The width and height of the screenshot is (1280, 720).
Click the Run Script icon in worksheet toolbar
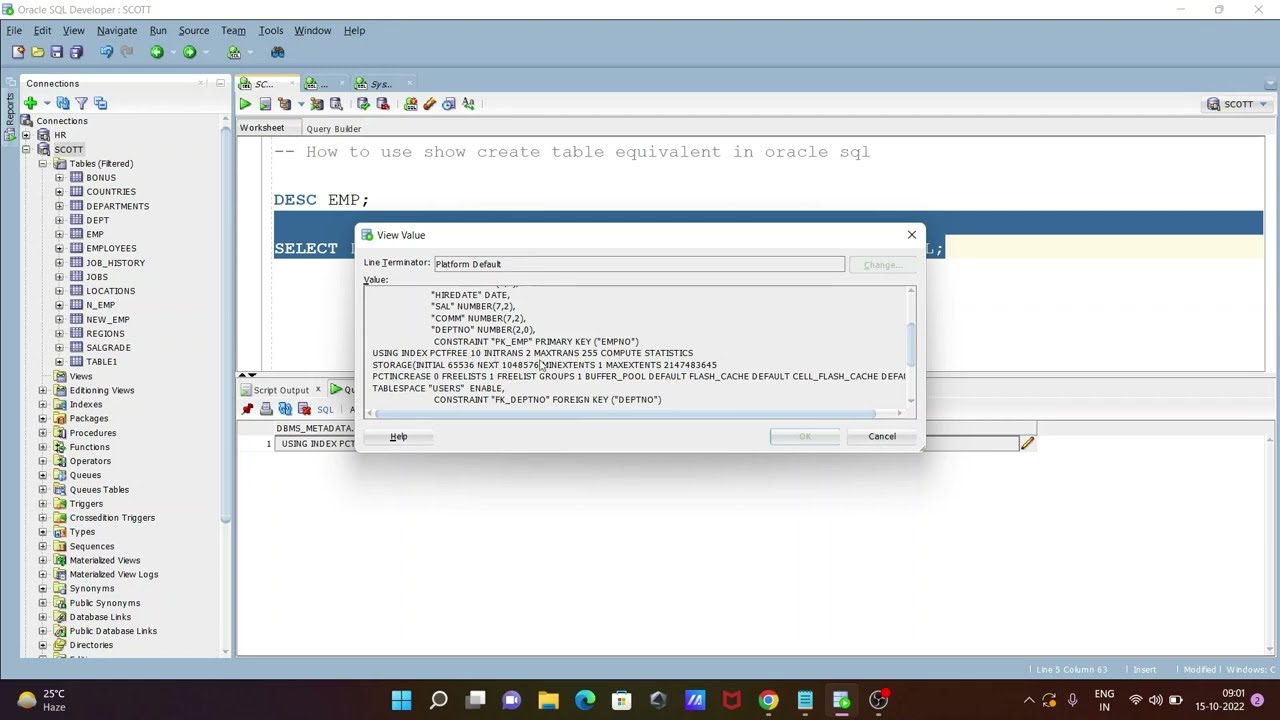(265, 104)
